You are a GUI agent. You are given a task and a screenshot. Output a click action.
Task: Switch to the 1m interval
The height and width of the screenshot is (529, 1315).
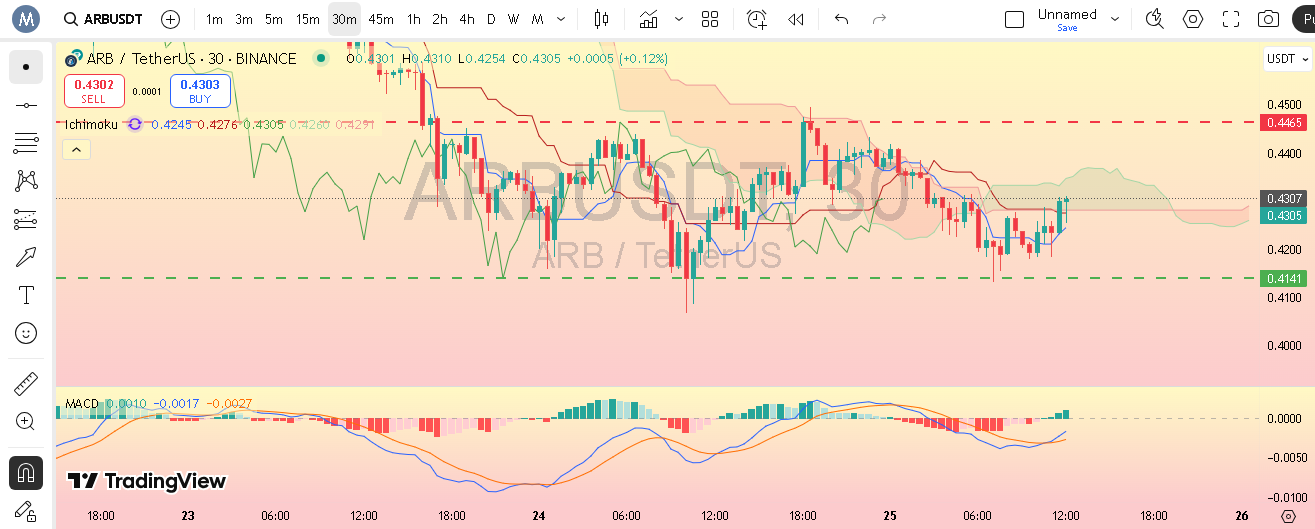(x=215, y=19)
